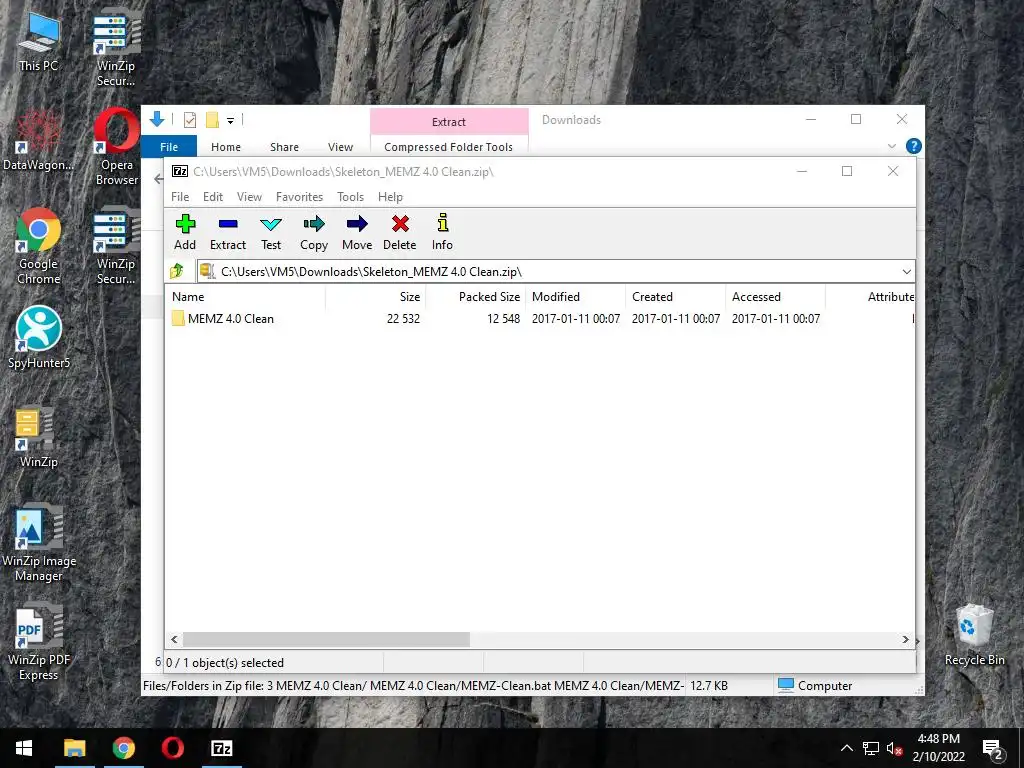
Task: Show hidden system tray icons
Action: pyautogui.click(x=846, y=748)
